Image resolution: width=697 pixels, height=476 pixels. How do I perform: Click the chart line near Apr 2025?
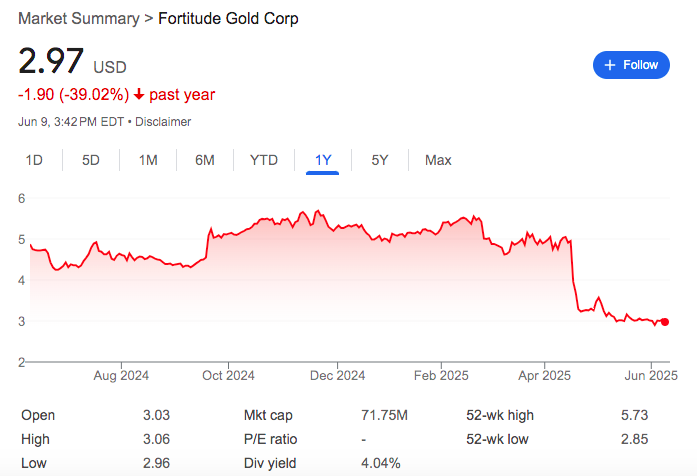pyautogui.click(x=544, y=243)
